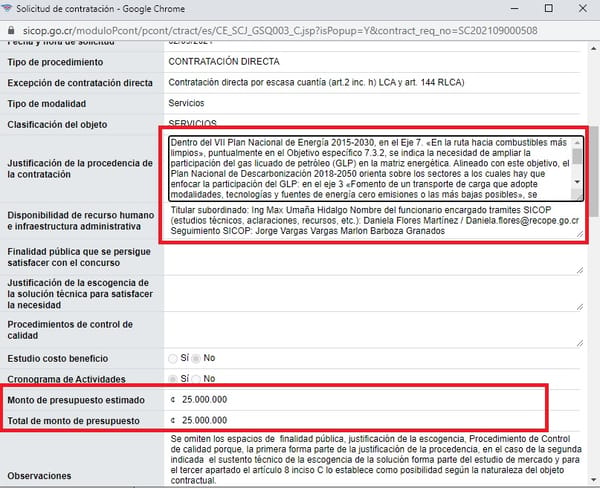Click the lock icon in the address bar

11,30
